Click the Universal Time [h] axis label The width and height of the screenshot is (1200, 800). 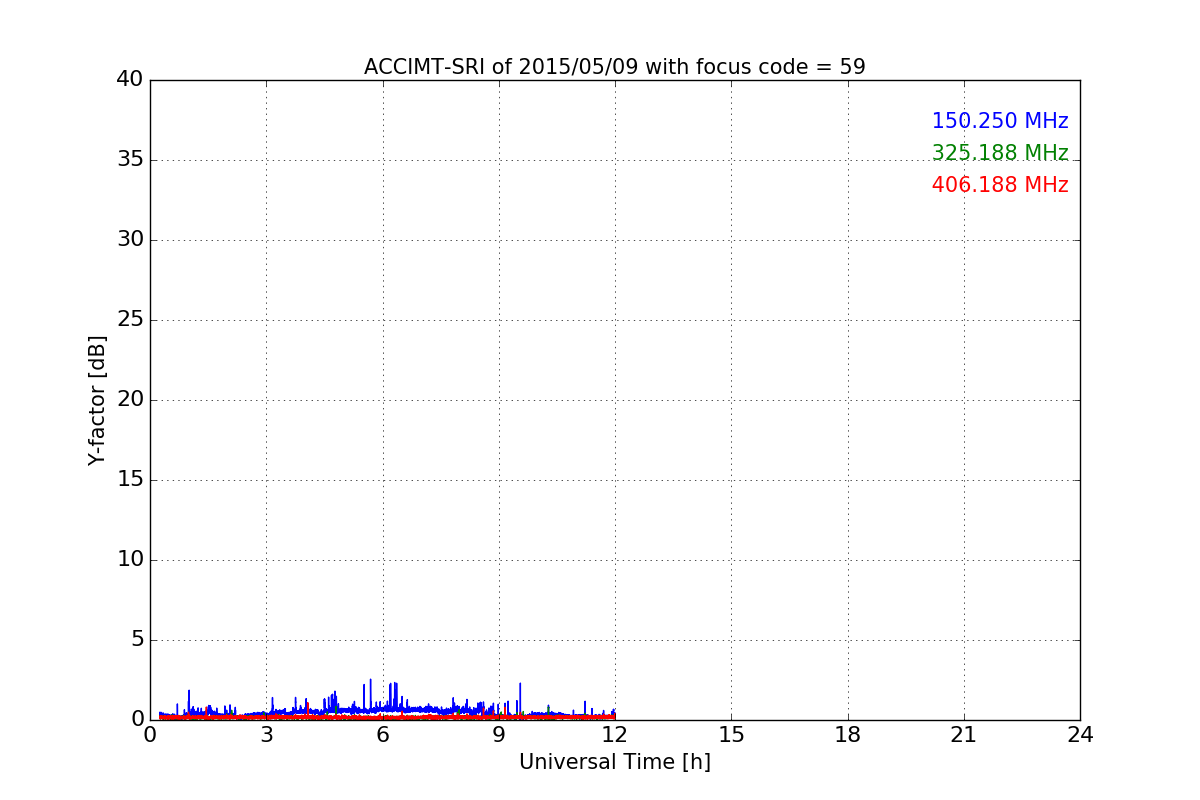coord(614,762)
